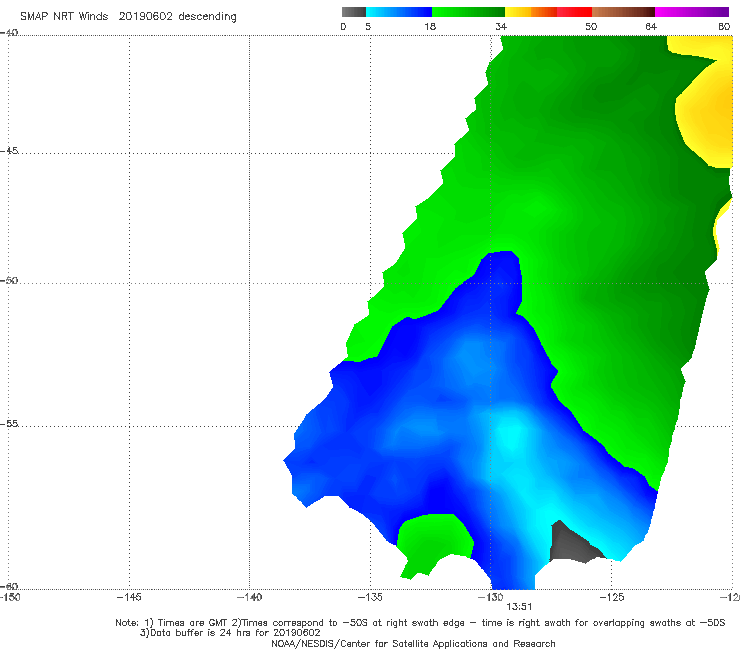Click the yellow high-wind area at top right
Image resolution: width=740 pixels, height=650 pixels.
[708, 113]
